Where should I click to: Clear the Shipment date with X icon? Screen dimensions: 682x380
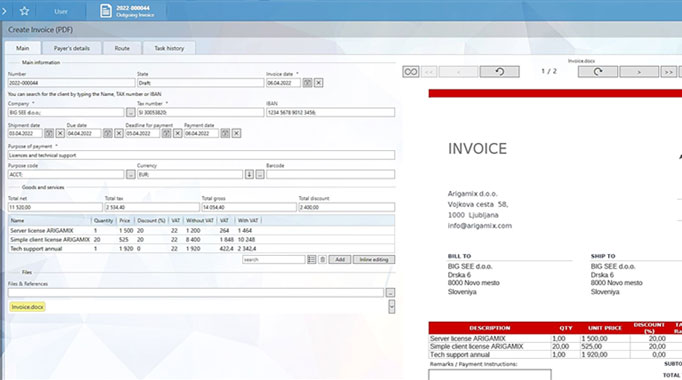tap(60, 133)
